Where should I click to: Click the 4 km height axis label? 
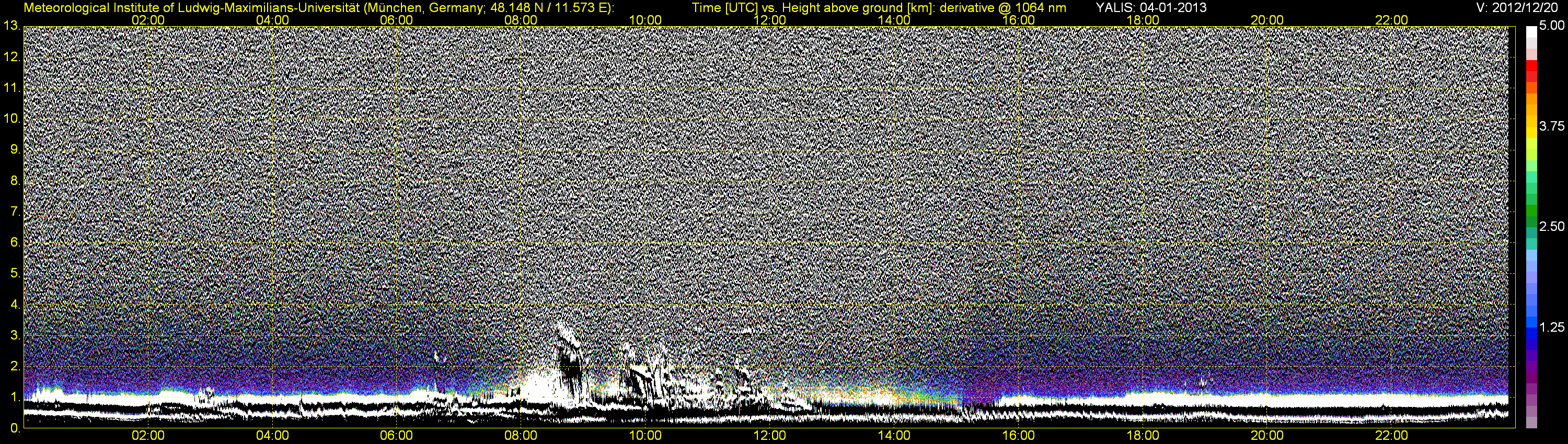click(x=15, y=304)
